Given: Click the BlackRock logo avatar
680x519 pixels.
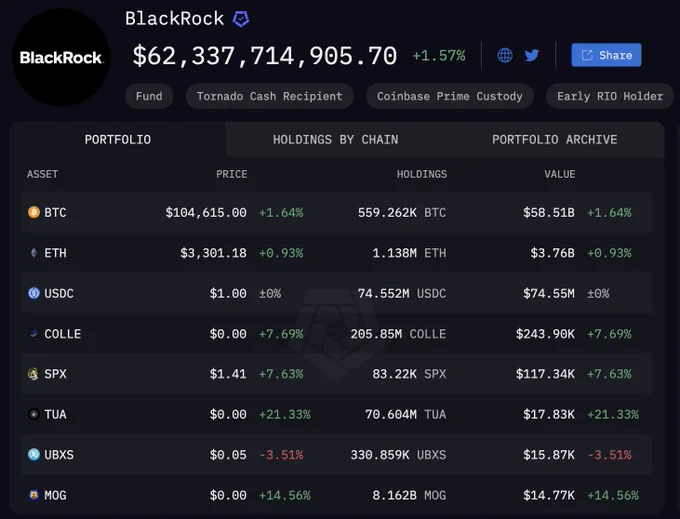Looking at the screenshot, I should [x=61, y=57].
